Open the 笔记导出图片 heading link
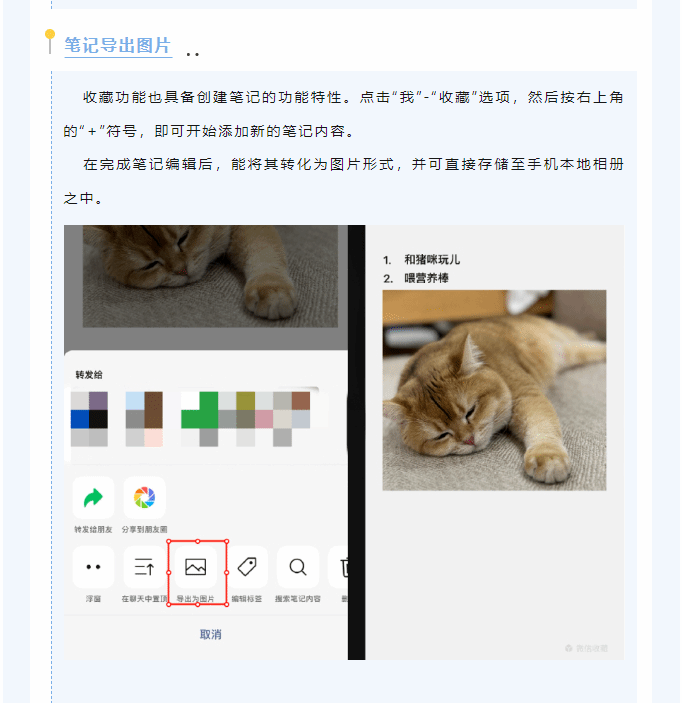 [x=118, y=46]
